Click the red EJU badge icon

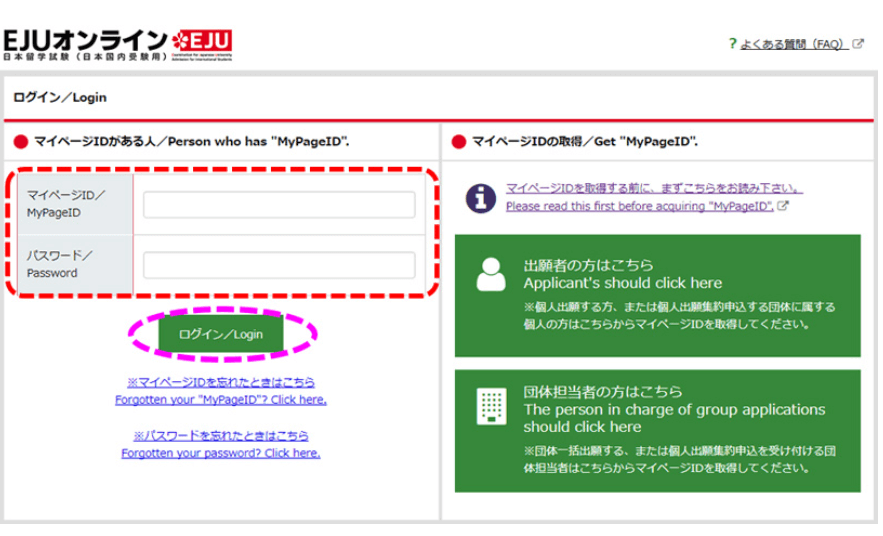tap(202, 42)
